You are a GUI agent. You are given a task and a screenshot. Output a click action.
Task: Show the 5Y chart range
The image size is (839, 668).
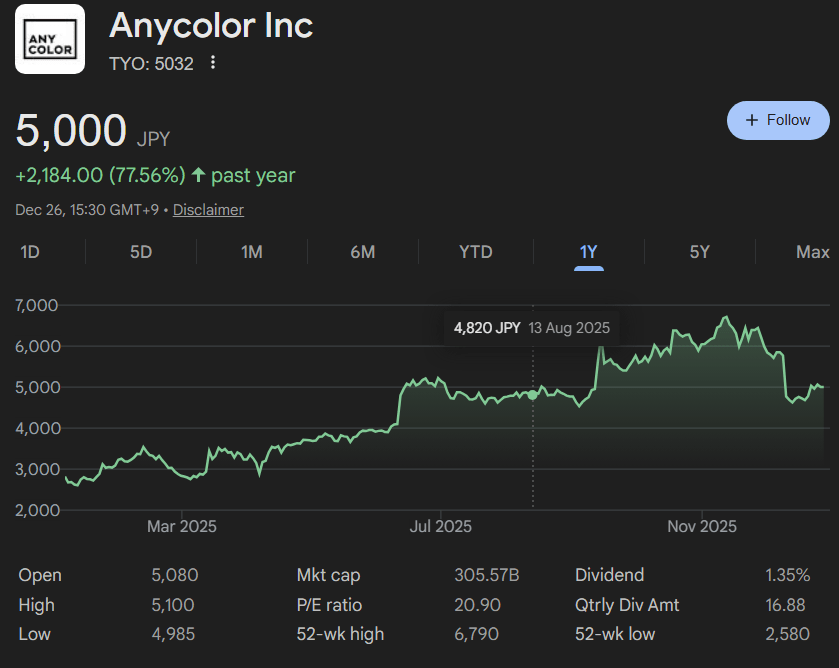pos(700,252)
